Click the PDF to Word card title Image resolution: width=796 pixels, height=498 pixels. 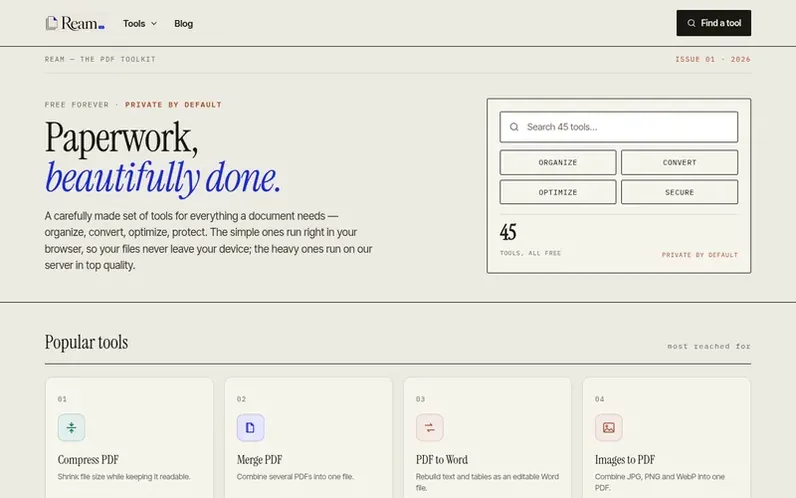pyautogui.click(x=442, y=459)
